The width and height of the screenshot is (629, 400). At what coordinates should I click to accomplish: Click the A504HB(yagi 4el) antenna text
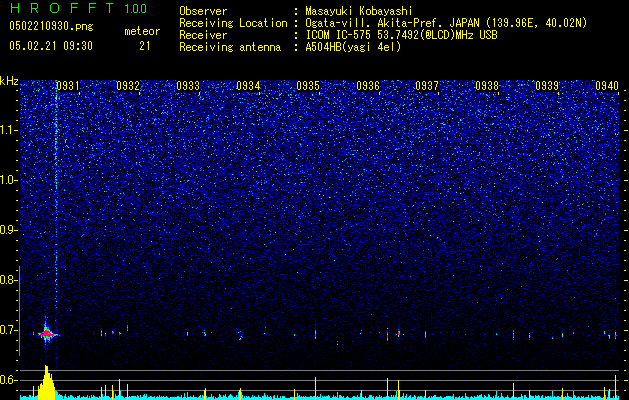click(353, 47)
